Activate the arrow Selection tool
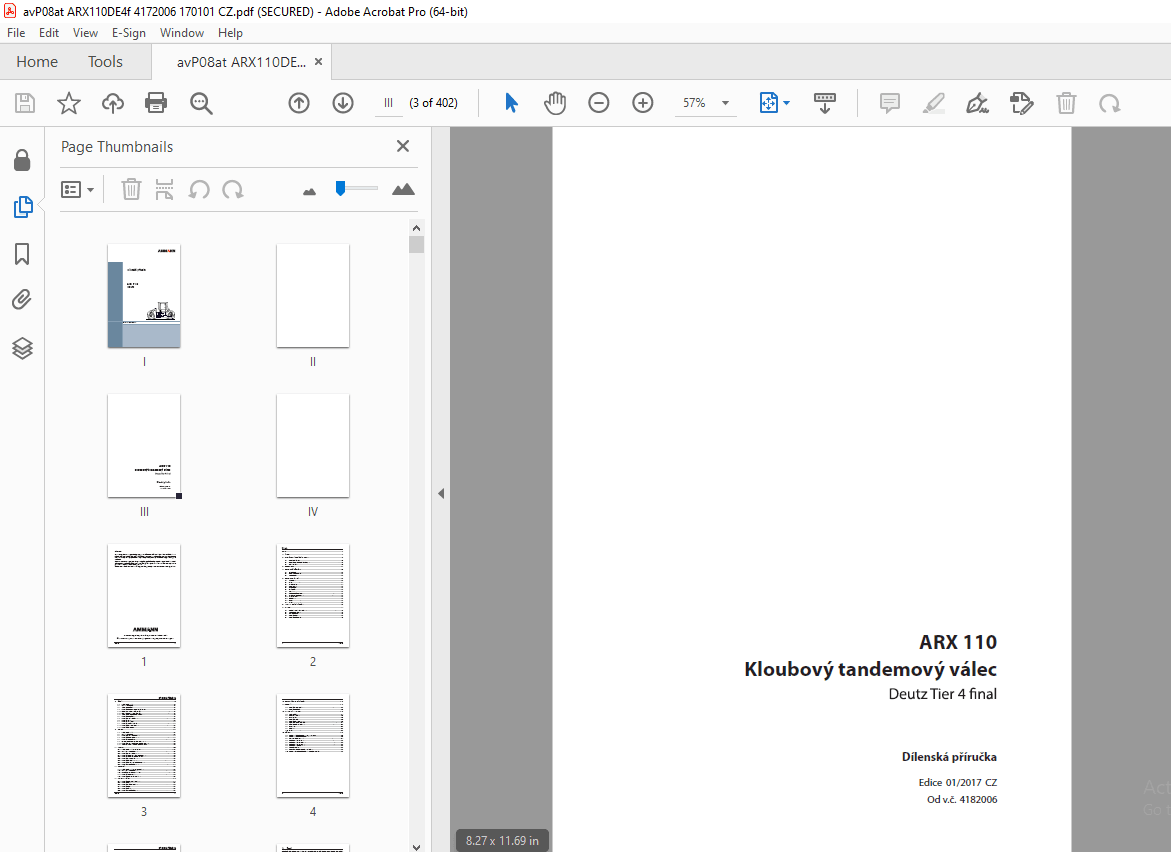Screen dimensions: 1171x852 click(511, 103)
